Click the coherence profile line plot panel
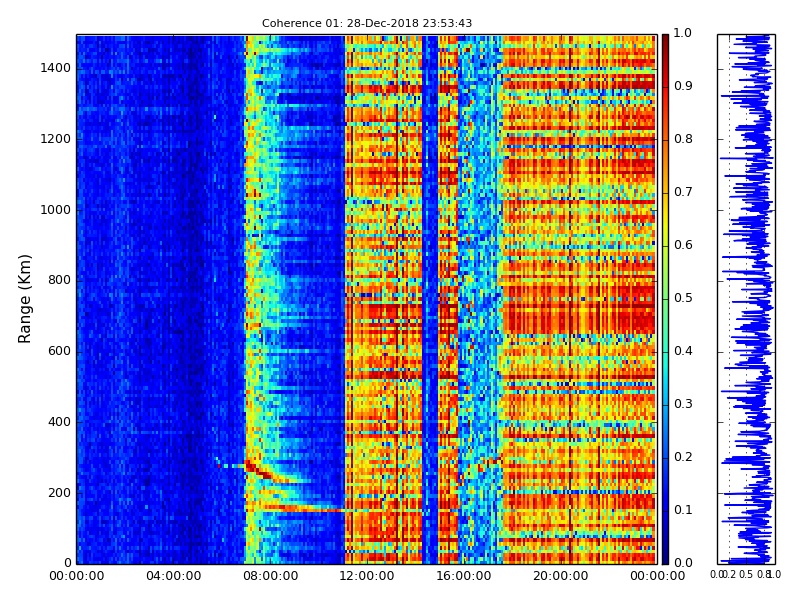This screenshot has width=800, height=600. tap(746, 299)
